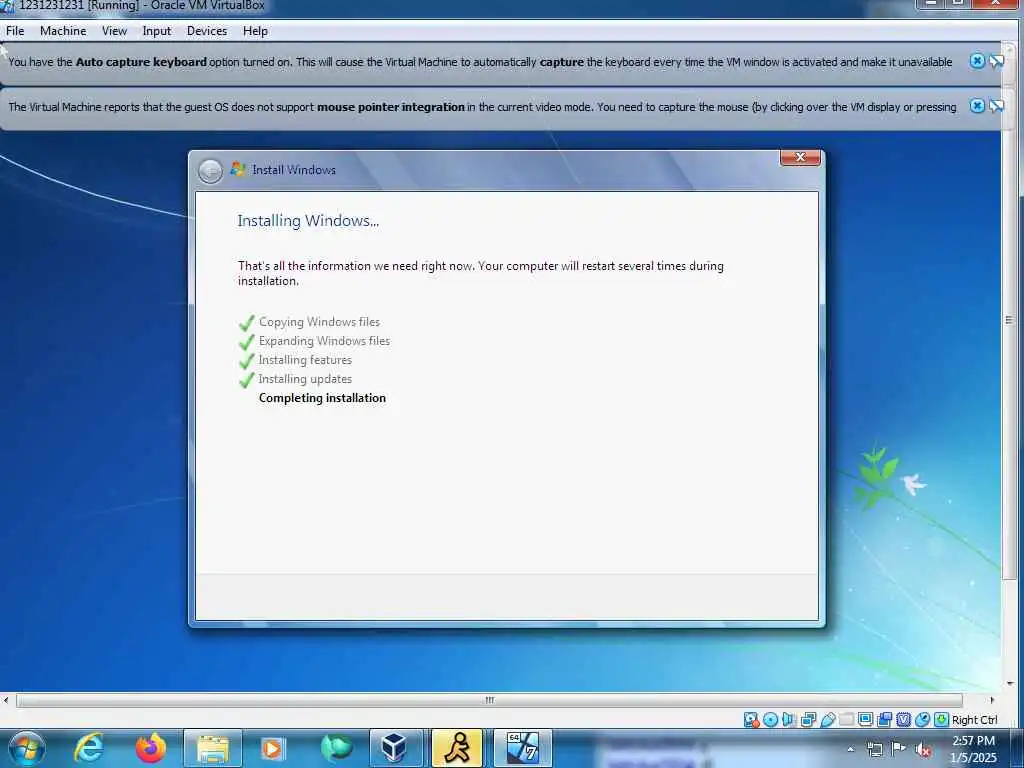Screen dimensions: 1024x768
Task: Click the horizontal scrollbar left arrow
Action: tap(6, 700)
